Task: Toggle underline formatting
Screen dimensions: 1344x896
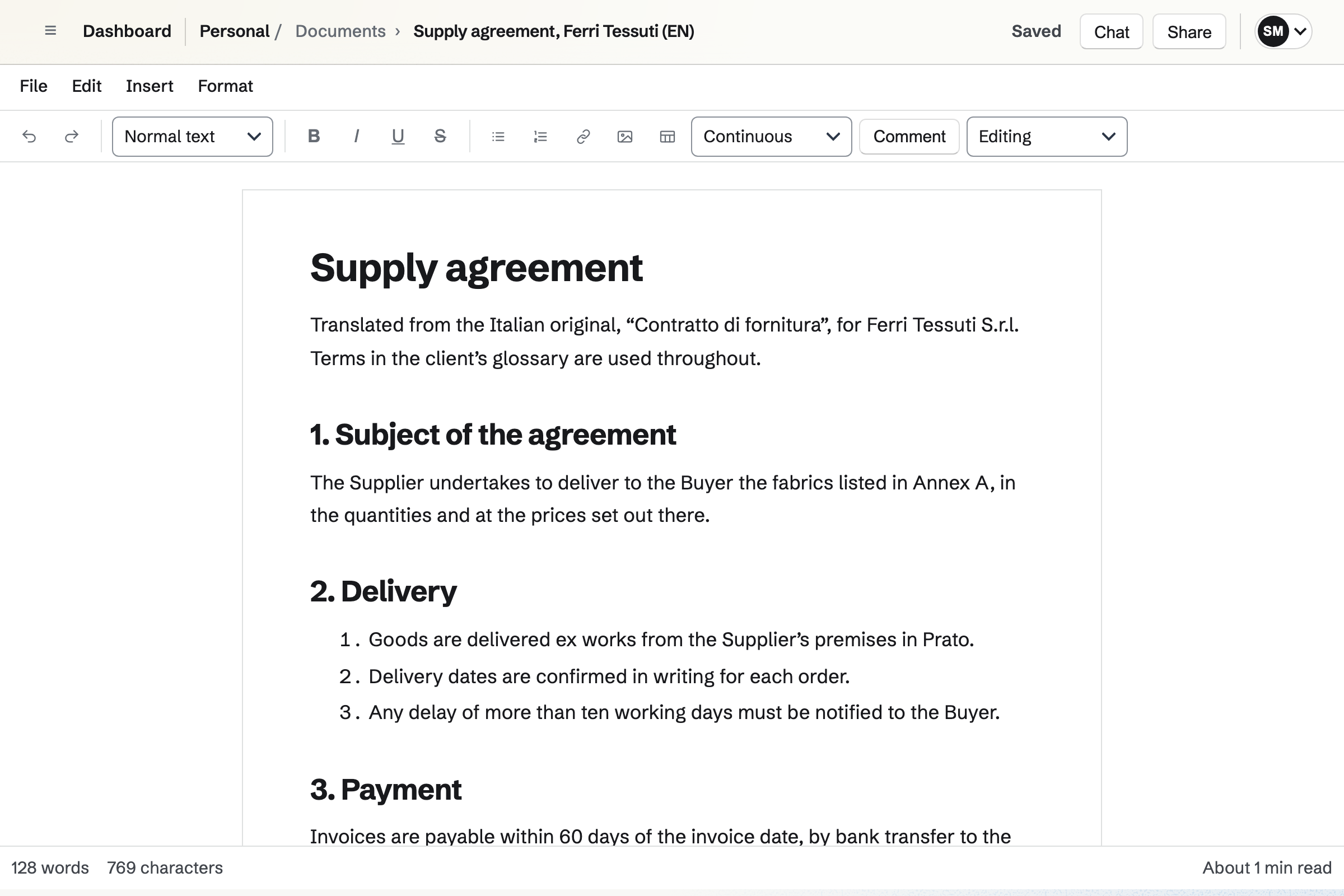Action: coord(398,136)
